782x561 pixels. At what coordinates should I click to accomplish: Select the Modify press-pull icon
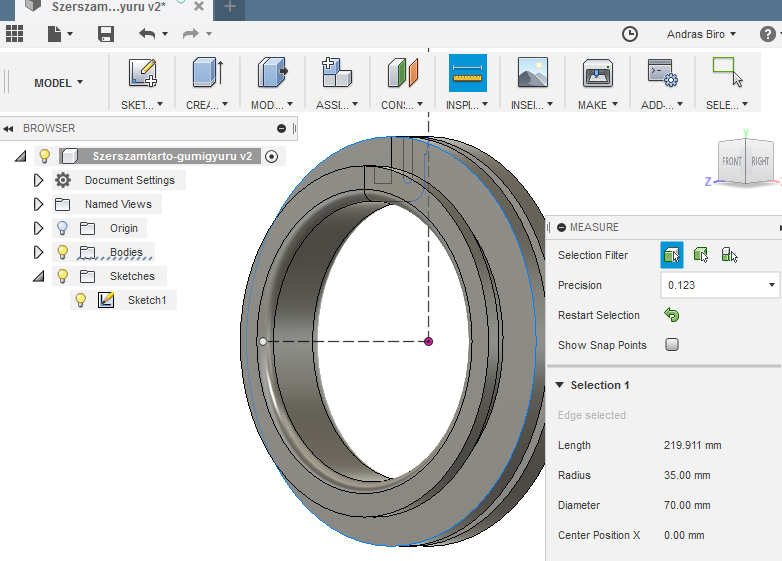coord(271,74)
